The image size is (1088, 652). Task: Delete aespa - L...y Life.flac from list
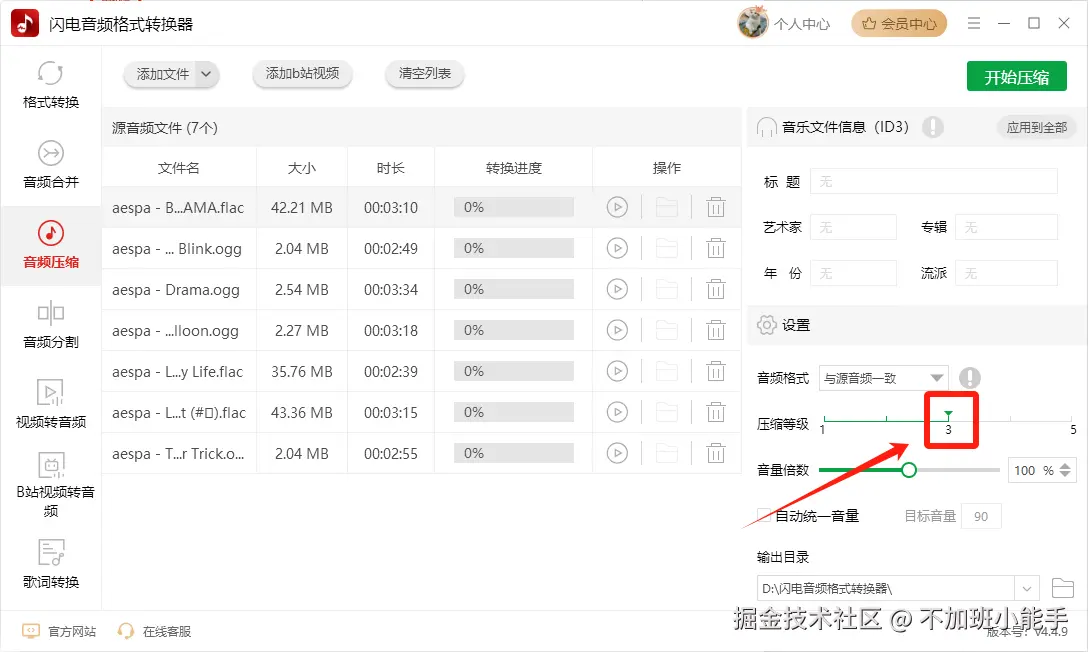715,371
